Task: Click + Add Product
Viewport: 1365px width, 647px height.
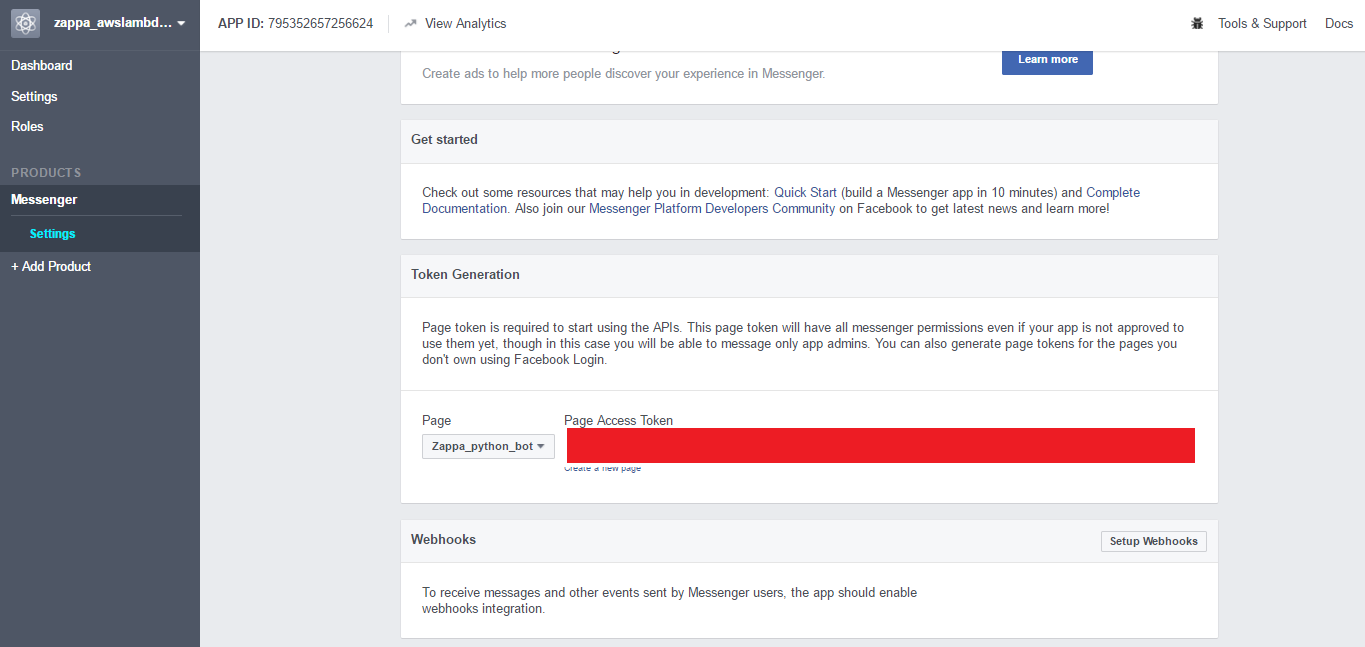Action: (51, 266)
